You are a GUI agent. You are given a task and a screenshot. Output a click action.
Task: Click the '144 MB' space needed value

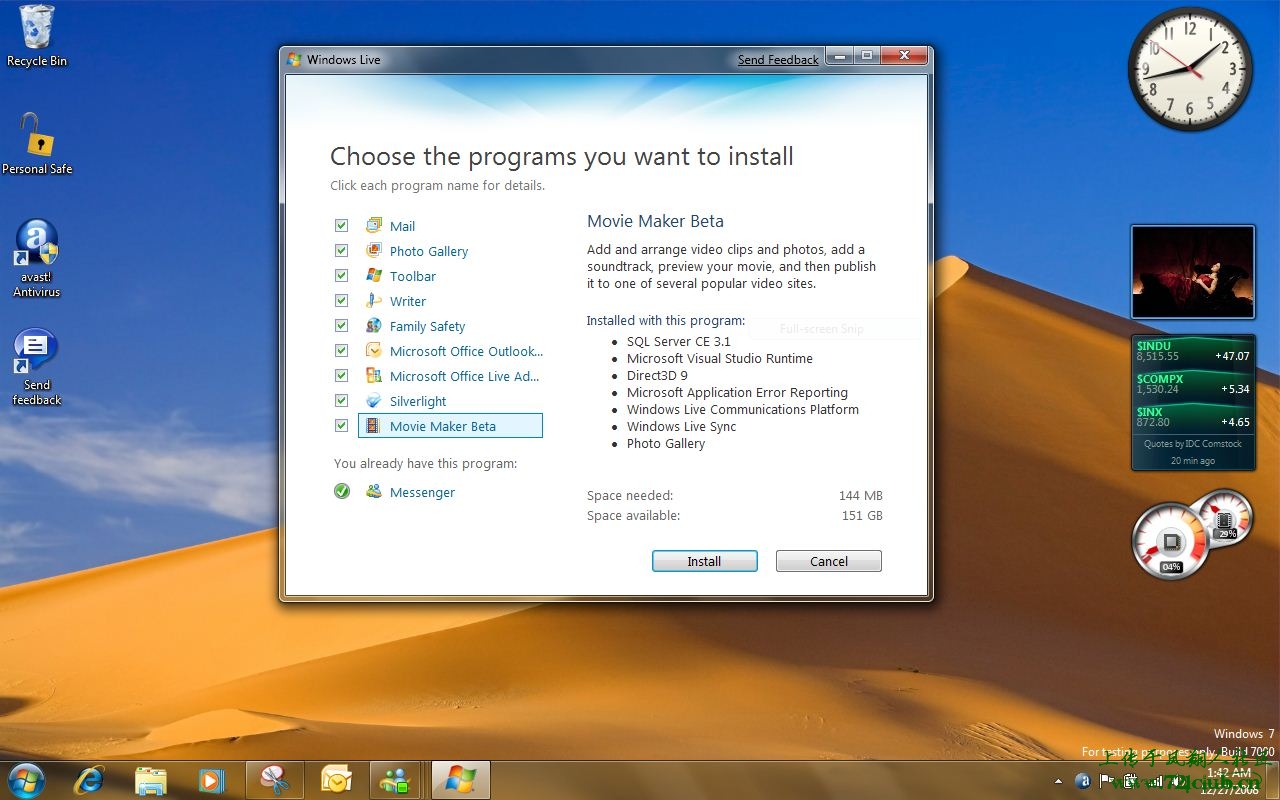[860, 495]
